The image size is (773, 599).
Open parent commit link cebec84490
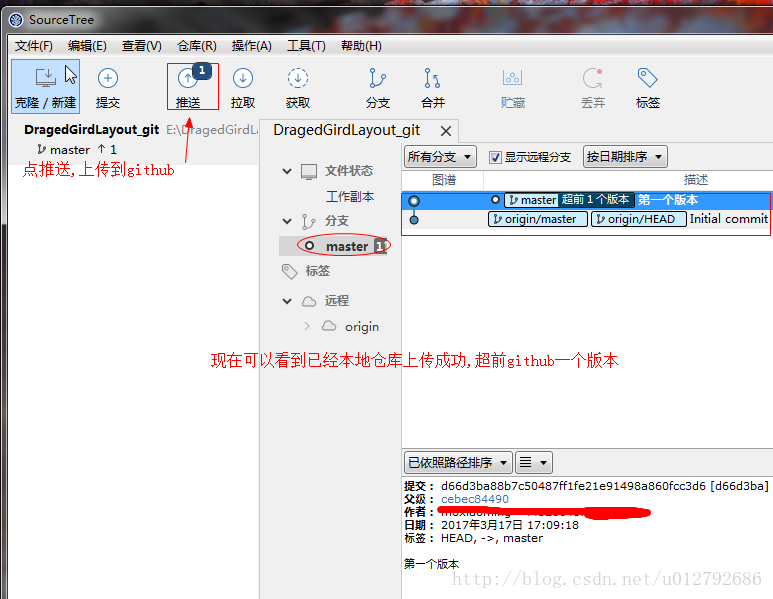pyautogui.click(x=474, y=499)
